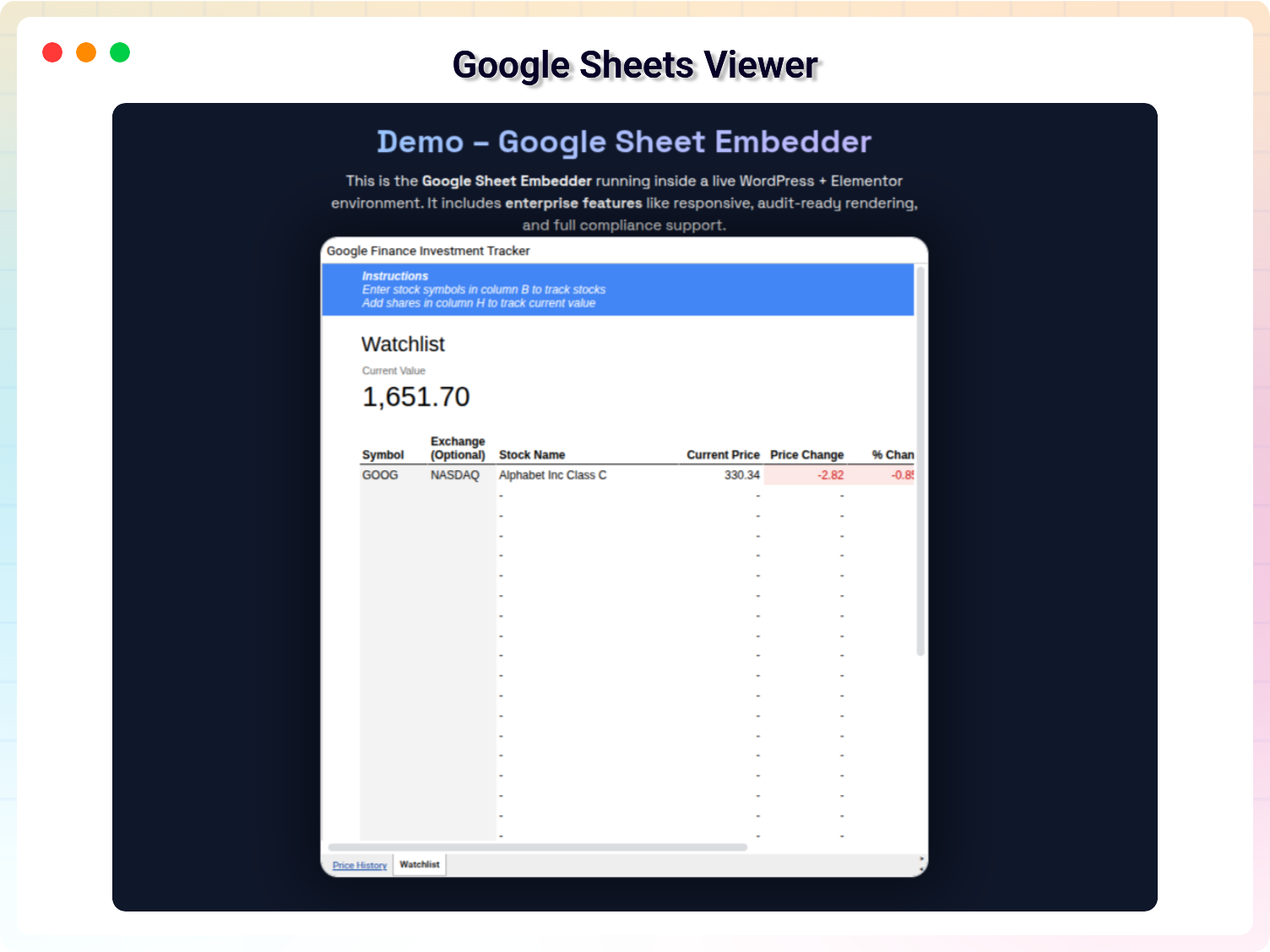The image size is (1270, 952).
Task: Click the GOOG symbol cell
Action: pos(393,475)
